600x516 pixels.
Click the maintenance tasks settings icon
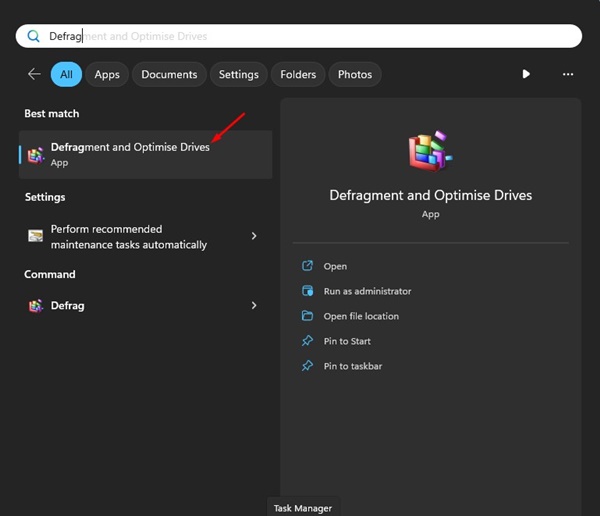point(36,236)
